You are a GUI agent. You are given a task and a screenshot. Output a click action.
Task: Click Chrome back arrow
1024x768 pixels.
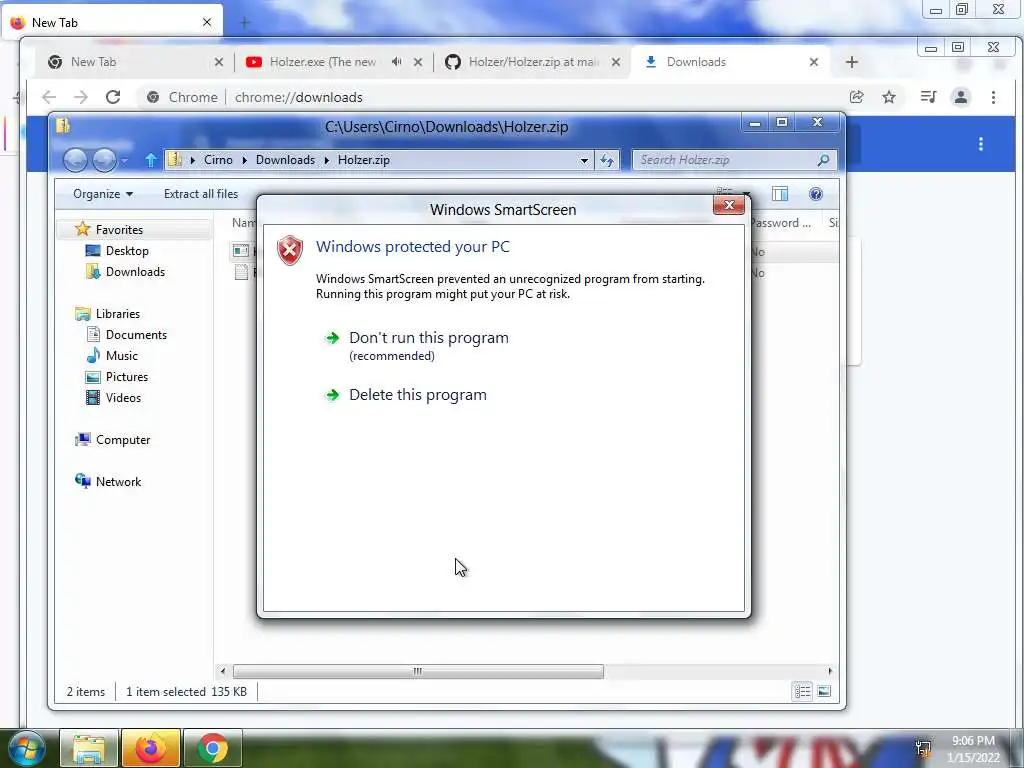tap(49, 97)
